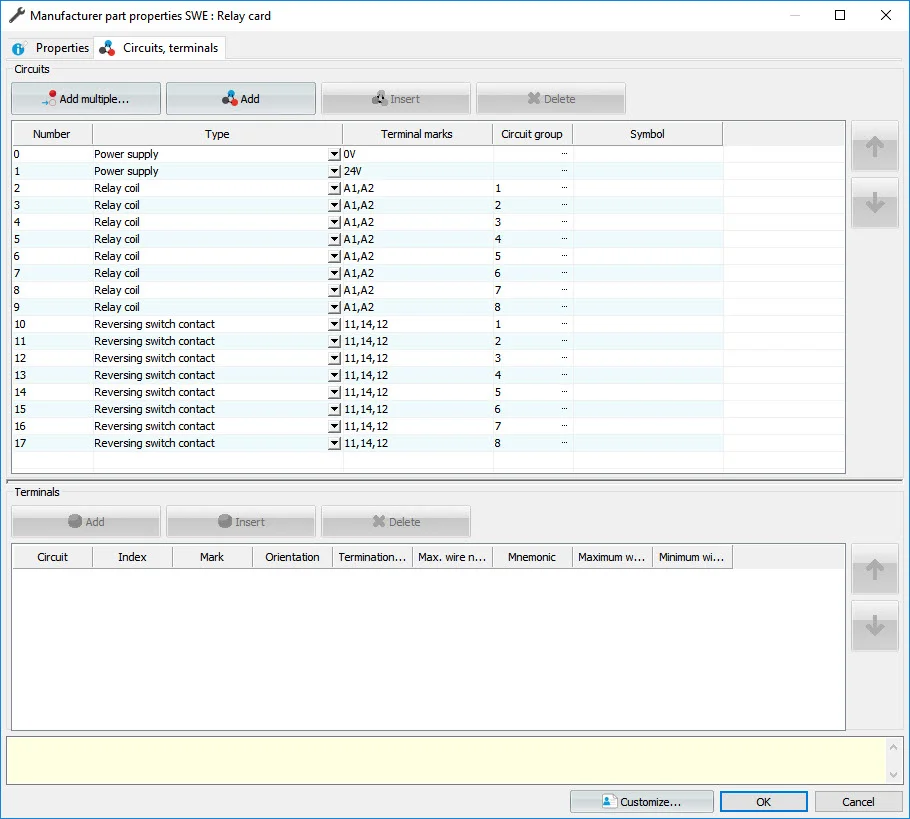Select terminal marks cell of circuit 1

416,172
